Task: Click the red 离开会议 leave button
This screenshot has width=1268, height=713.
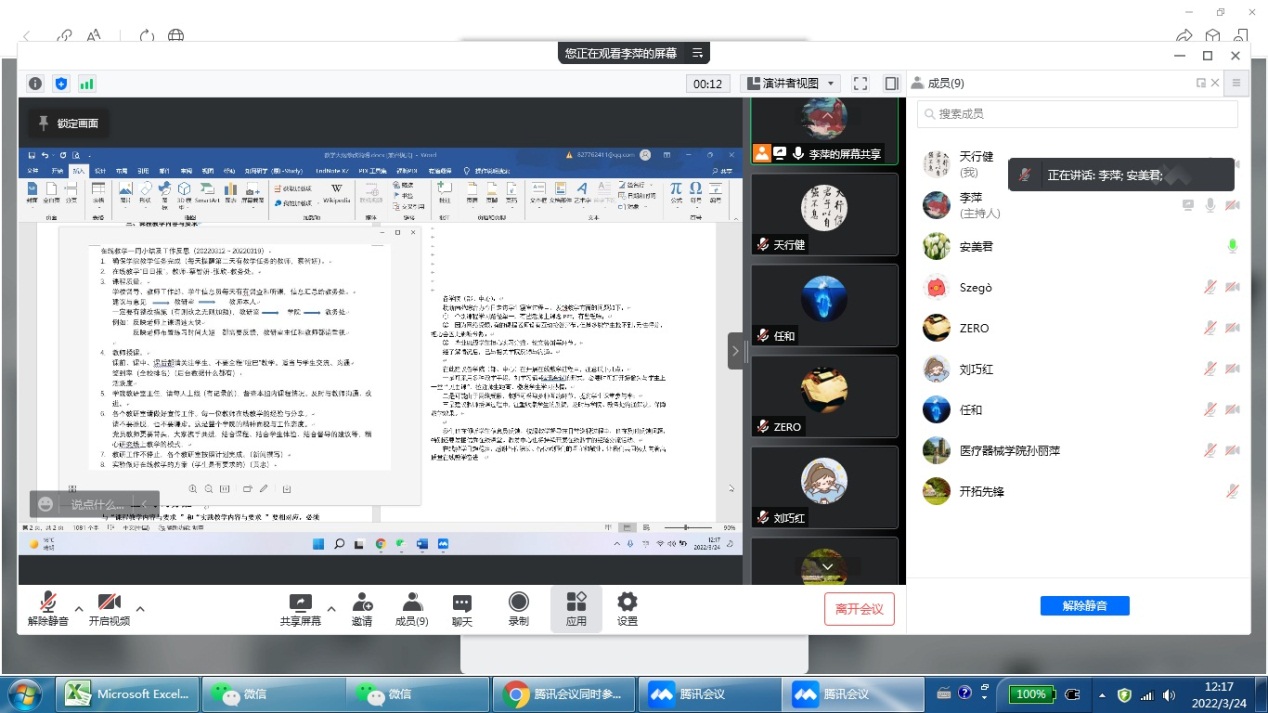Action: [x=859, y=608]
